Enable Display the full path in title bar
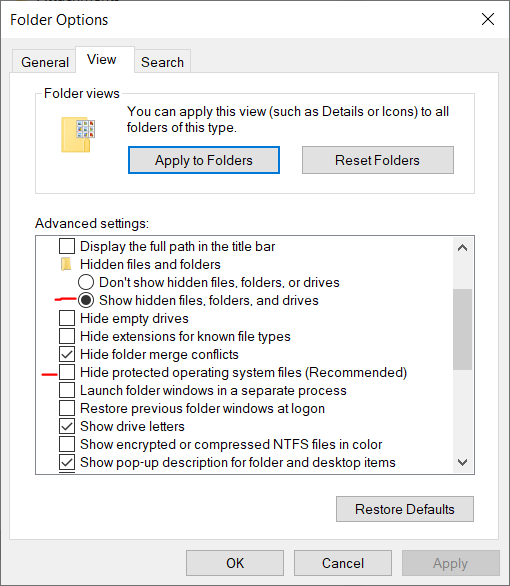 [x=67, y=246]
